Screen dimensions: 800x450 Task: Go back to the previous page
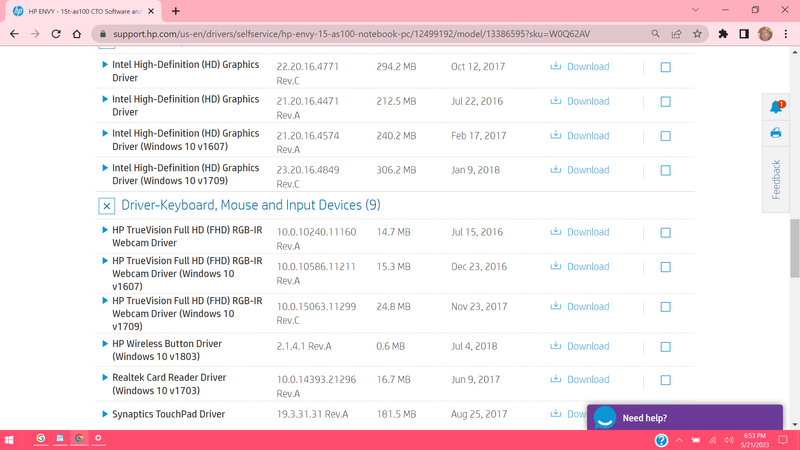pyautogui.click(x=14, y=34)
